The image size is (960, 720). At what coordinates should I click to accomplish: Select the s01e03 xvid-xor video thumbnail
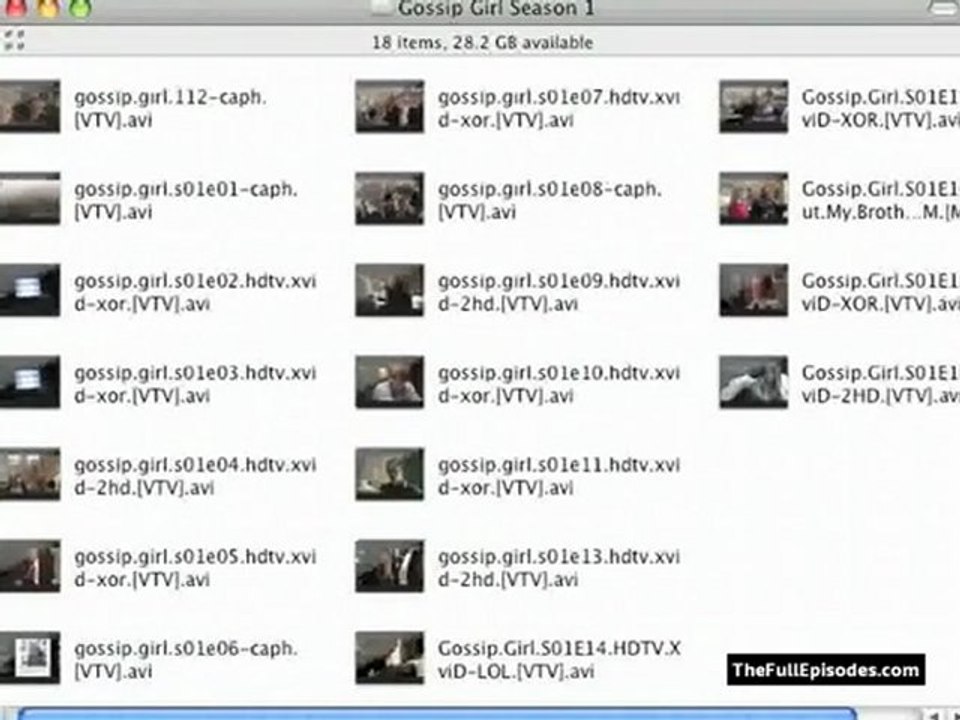pyautogui.click(x=29, y=382)
